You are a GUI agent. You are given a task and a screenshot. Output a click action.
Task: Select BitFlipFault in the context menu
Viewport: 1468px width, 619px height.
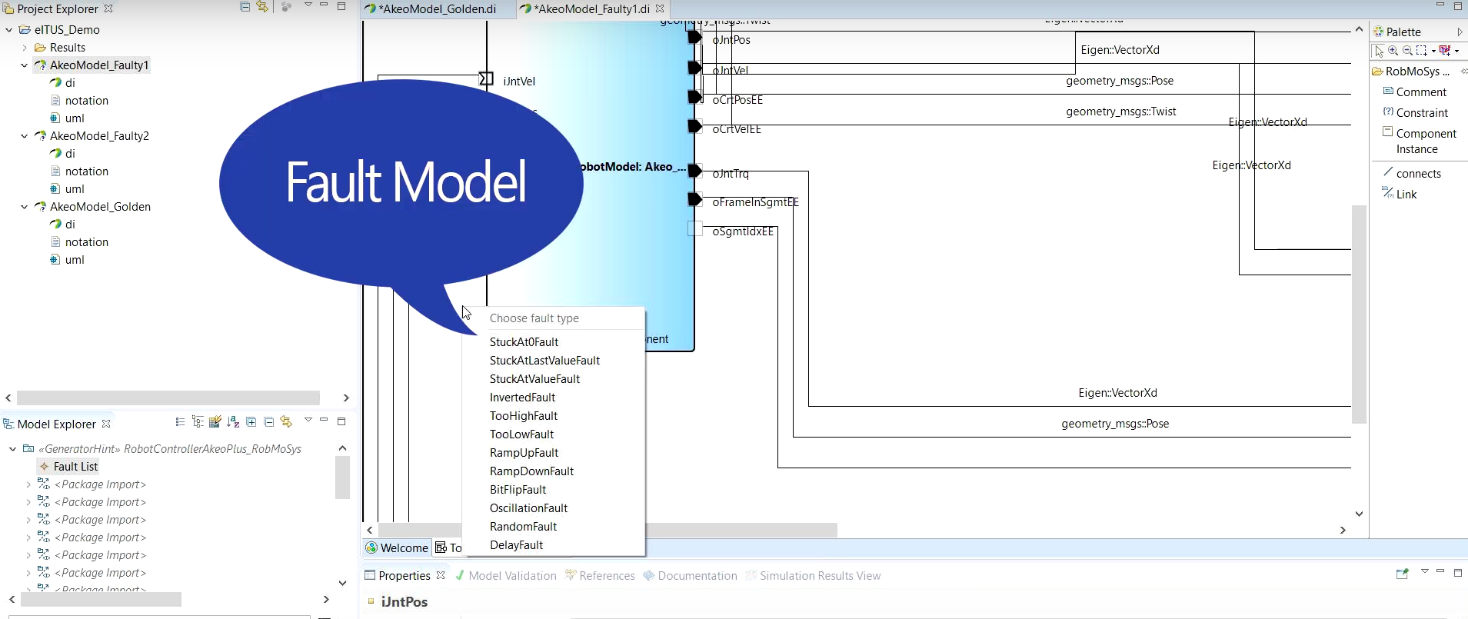[x=517, y=490]
